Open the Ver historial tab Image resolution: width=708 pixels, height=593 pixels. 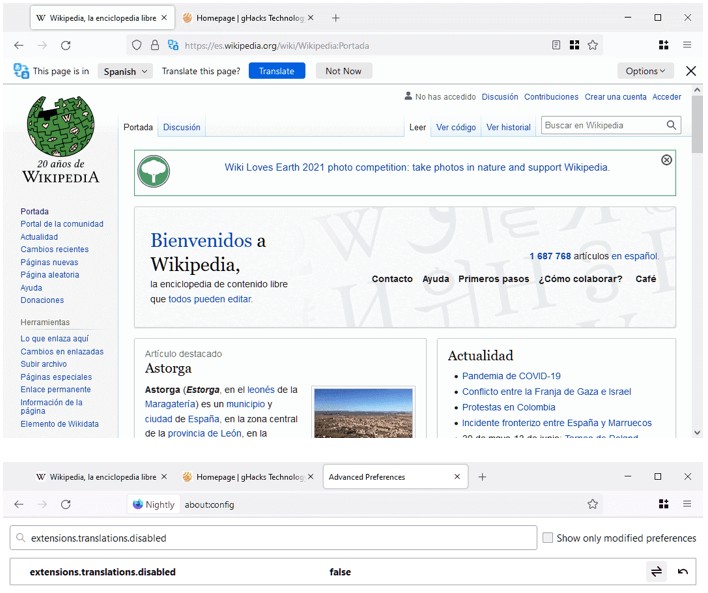[x=508, y=127]
